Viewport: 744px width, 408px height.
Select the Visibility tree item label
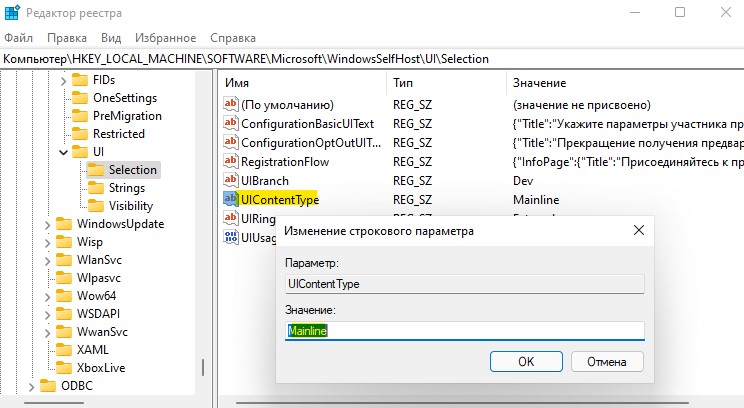[131, 206]
